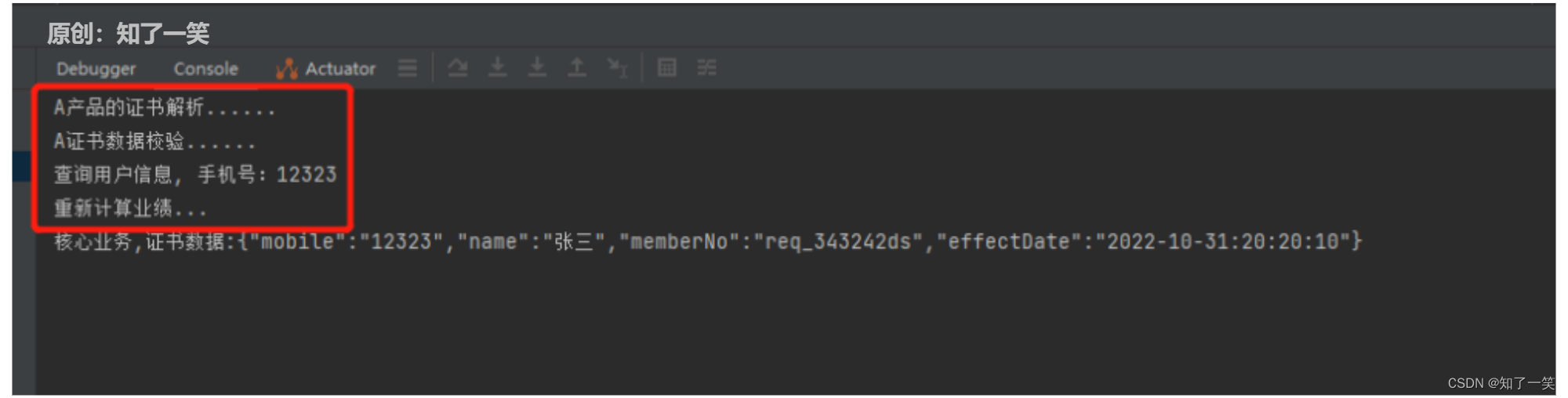
Task: Switch to the Debugger tab
Action: tap(96, 69)
